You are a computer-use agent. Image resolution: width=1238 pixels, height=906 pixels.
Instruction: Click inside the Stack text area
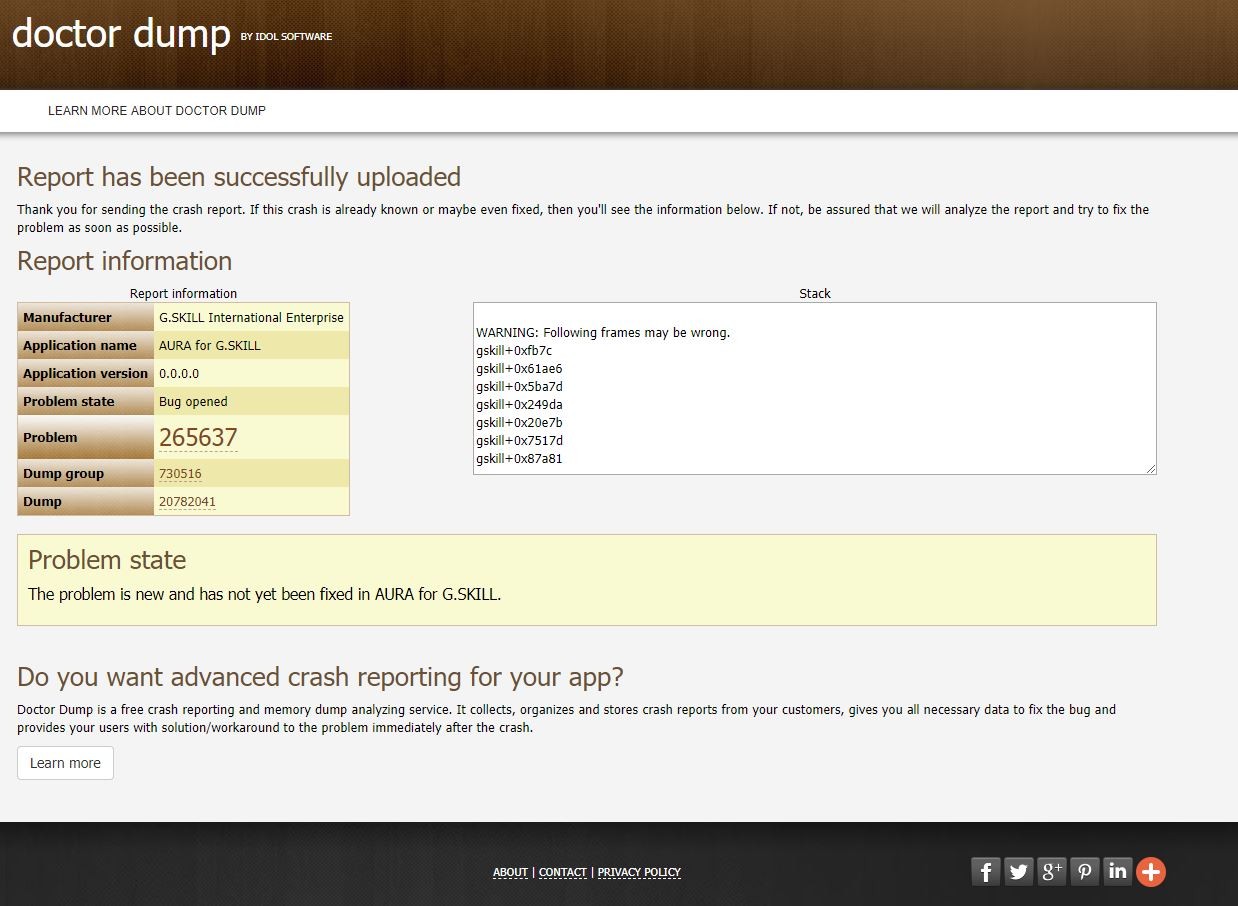815,389
